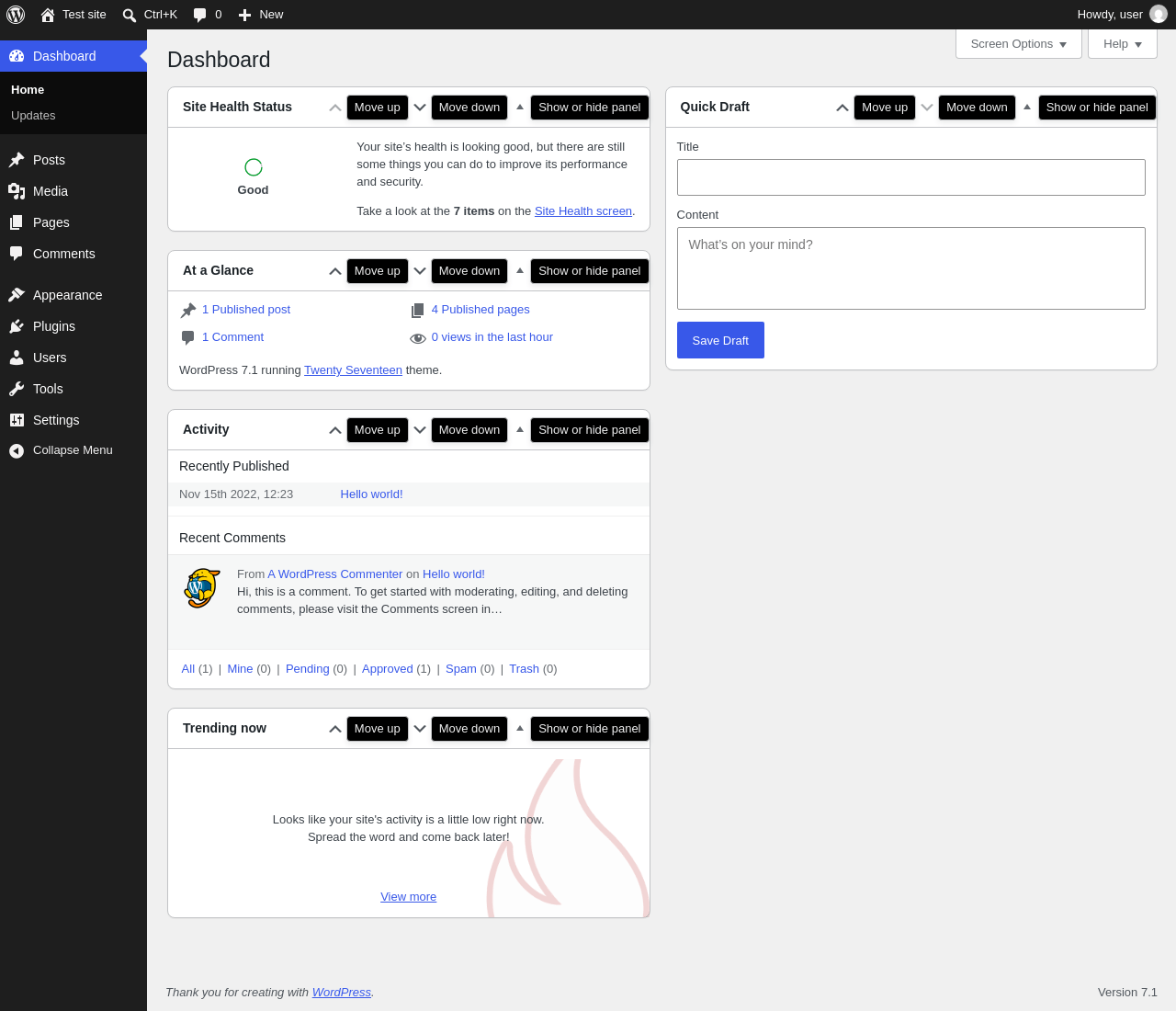
Task: Click Move down arrow on Site Health Status
Action: click(x=420, y=108)
